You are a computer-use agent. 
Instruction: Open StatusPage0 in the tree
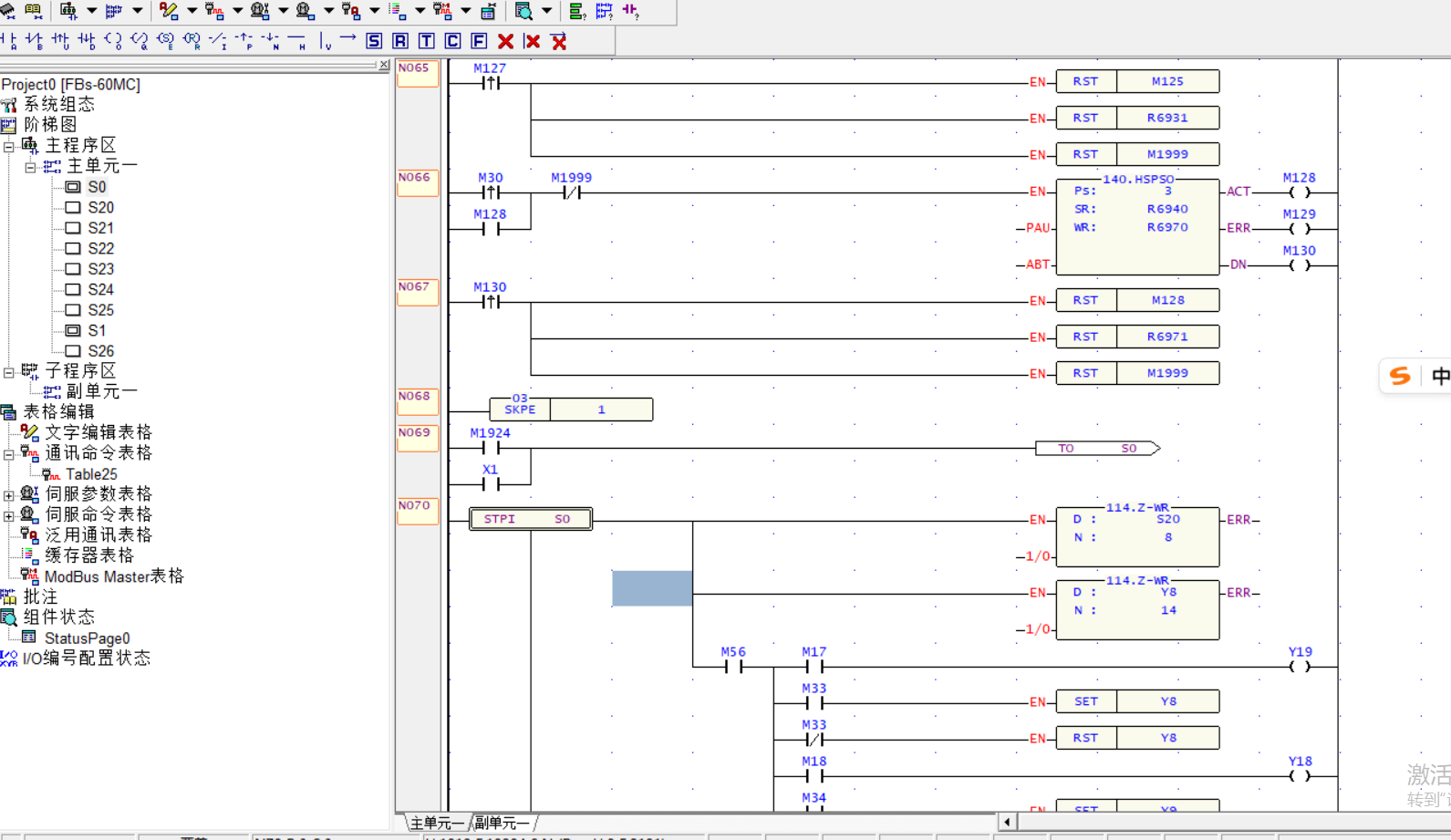tap(87, 638)
